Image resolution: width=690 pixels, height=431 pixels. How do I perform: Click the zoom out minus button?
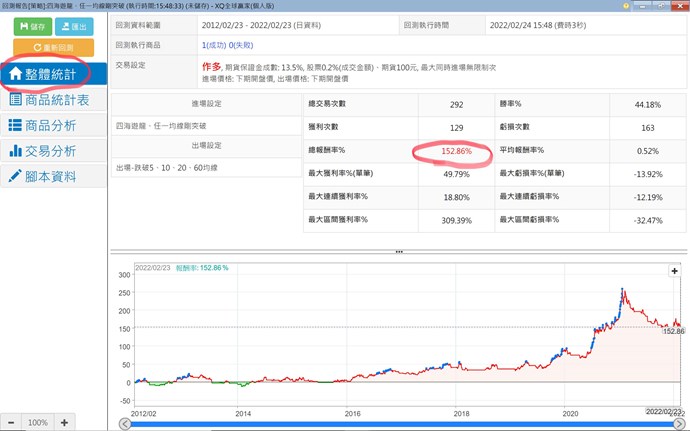[11, 422]
